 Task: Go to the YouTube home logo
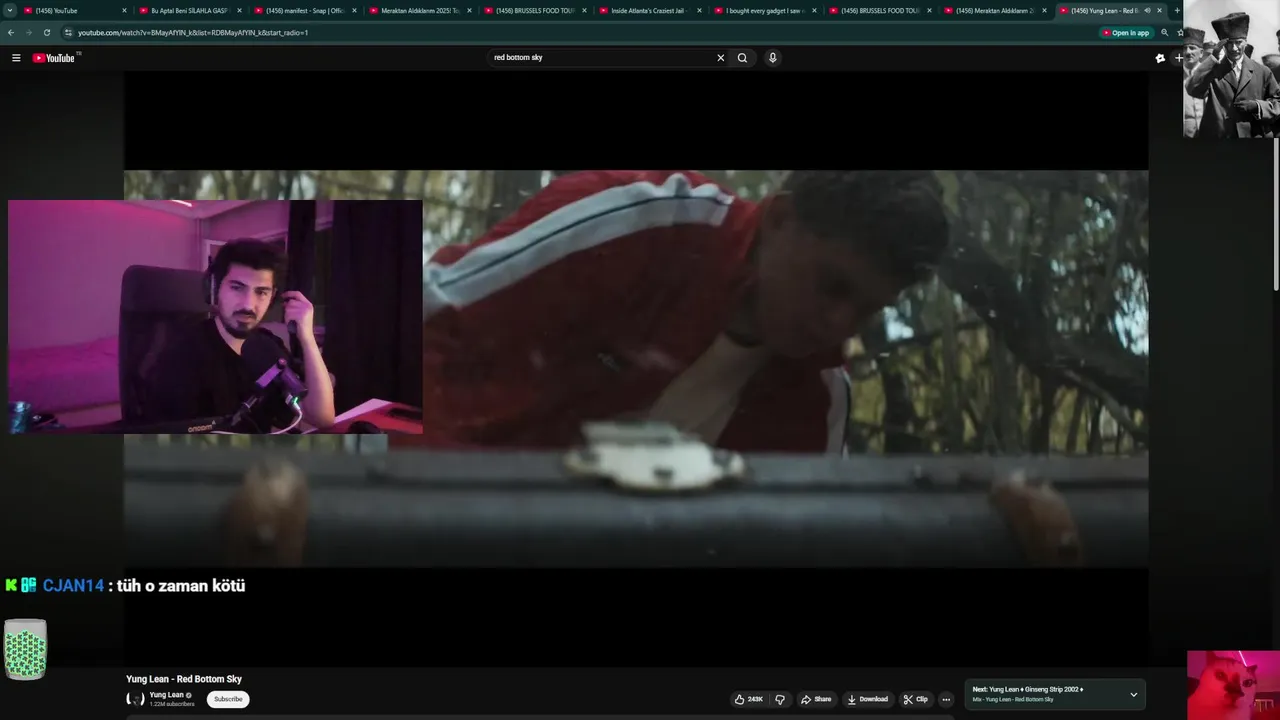pos(55,58)
